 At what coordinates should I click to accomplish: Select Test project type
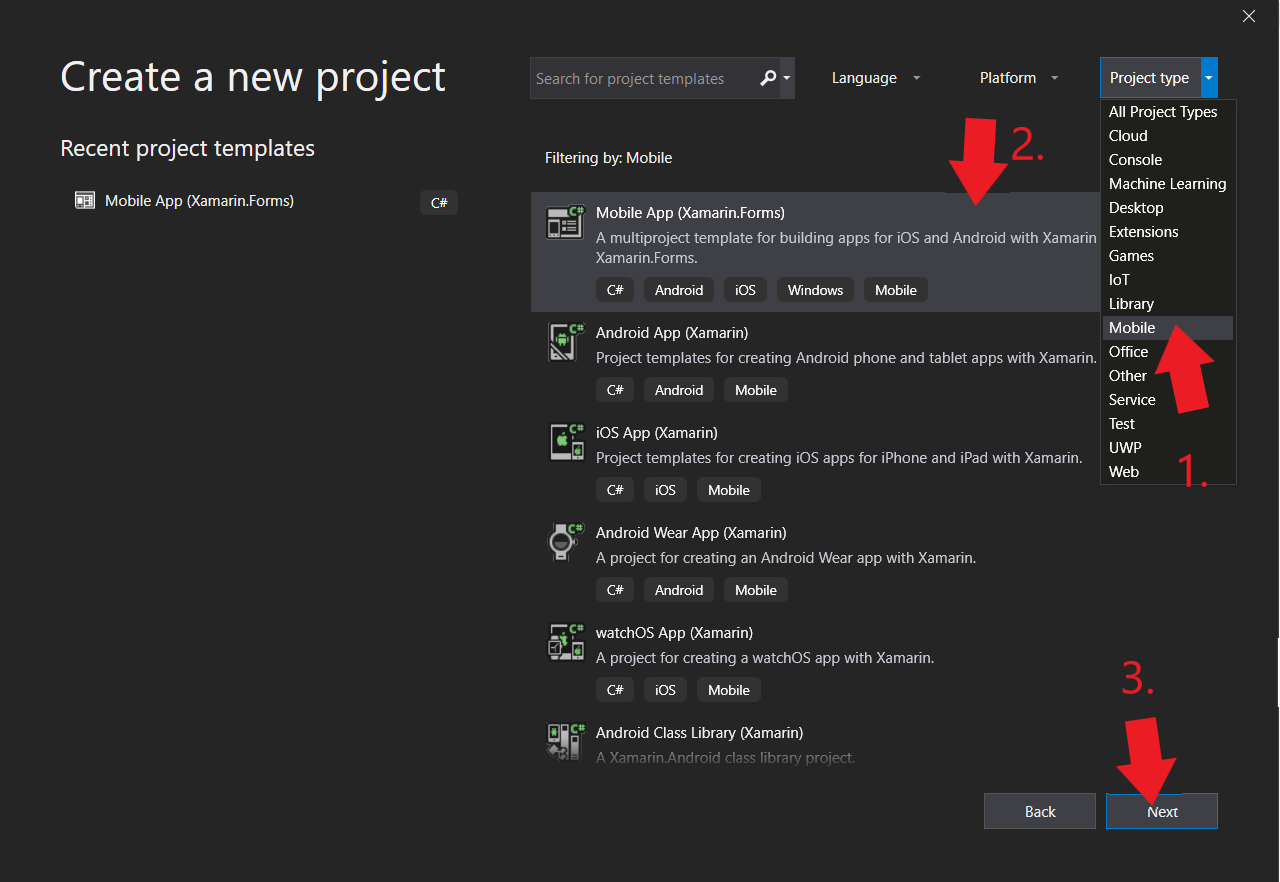pos(1168,424)
